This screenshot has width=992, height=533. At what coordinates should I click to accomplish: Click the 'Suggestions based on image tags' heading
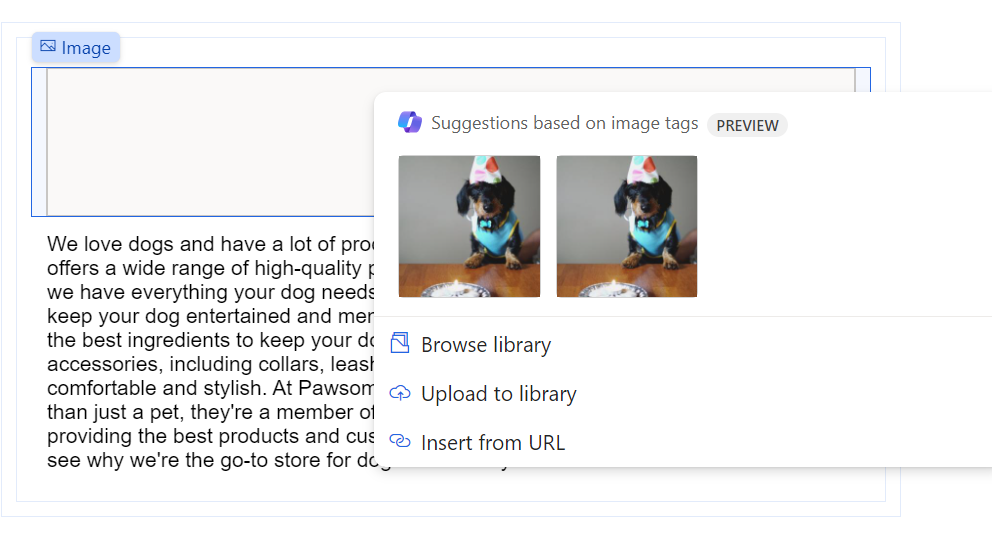[x=564, y=124]
